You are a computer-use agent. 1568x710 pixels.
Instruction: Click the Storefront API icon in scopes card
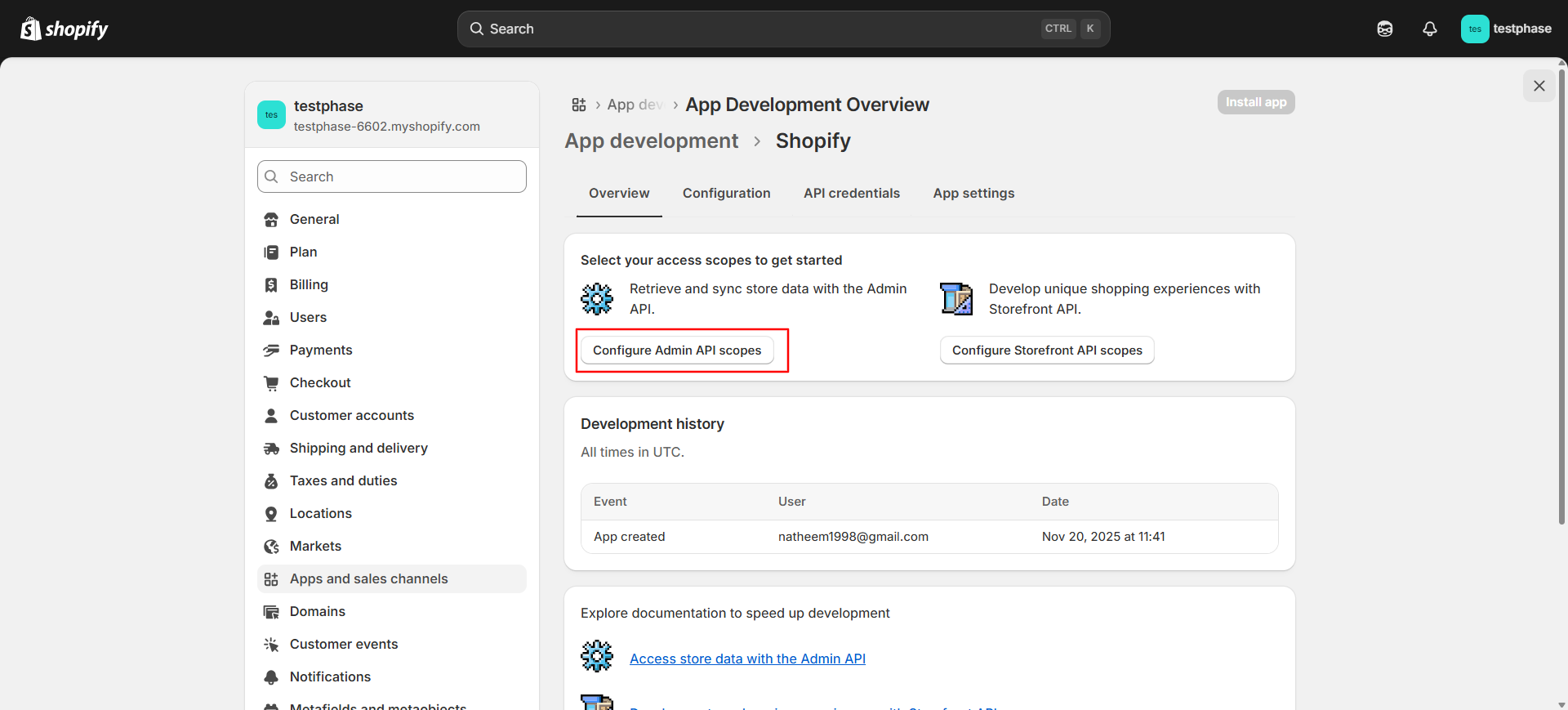tap(956, 299)
